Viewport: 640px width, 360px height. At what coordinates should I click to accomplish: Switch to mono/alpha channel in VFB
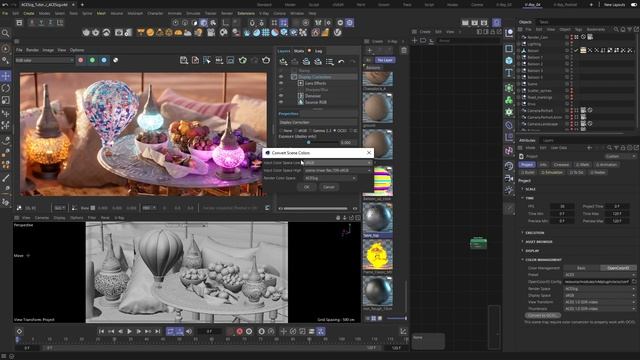pos(116,60)
